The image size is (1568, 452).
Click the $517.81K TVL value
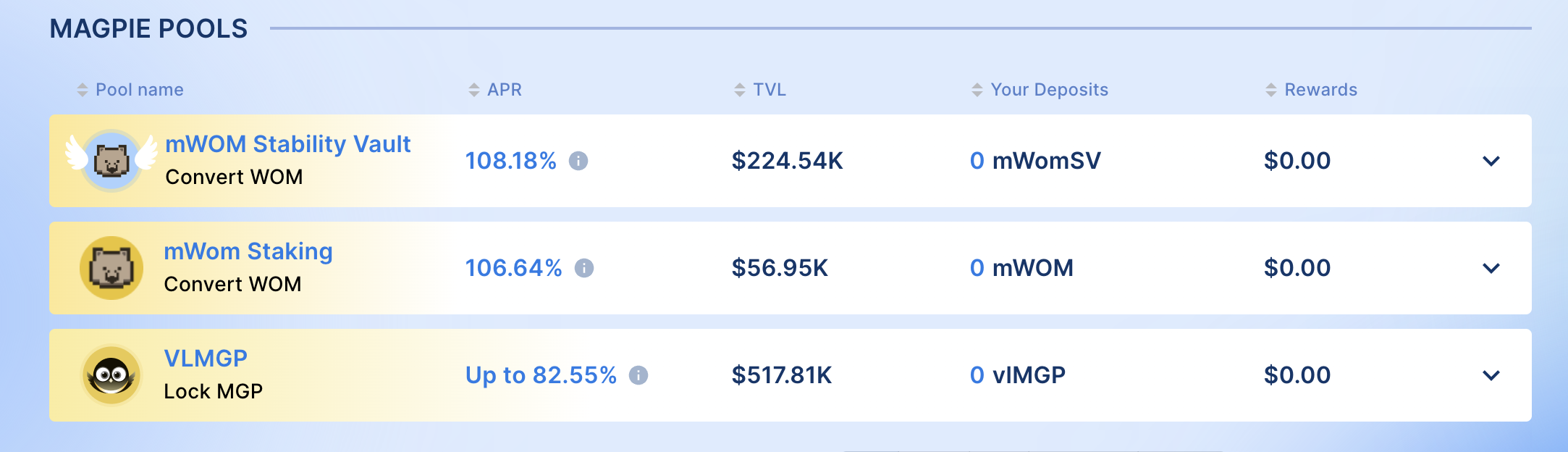click(x=782, y=375)
